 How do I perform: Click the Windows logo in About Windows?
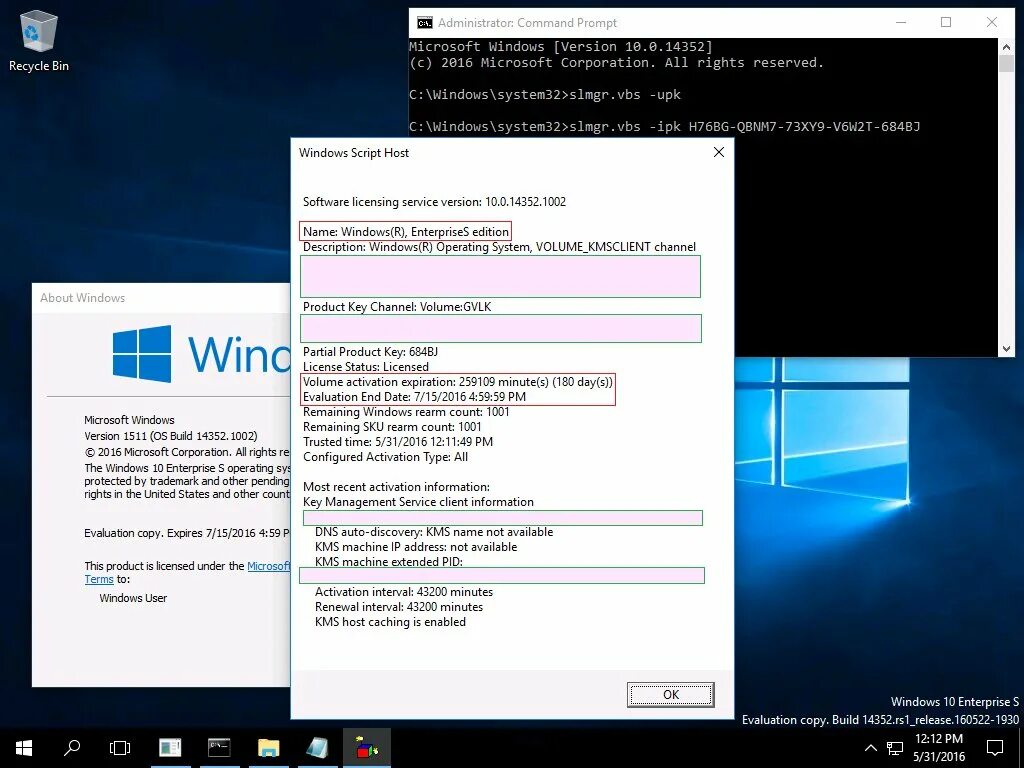click(142, 354)
